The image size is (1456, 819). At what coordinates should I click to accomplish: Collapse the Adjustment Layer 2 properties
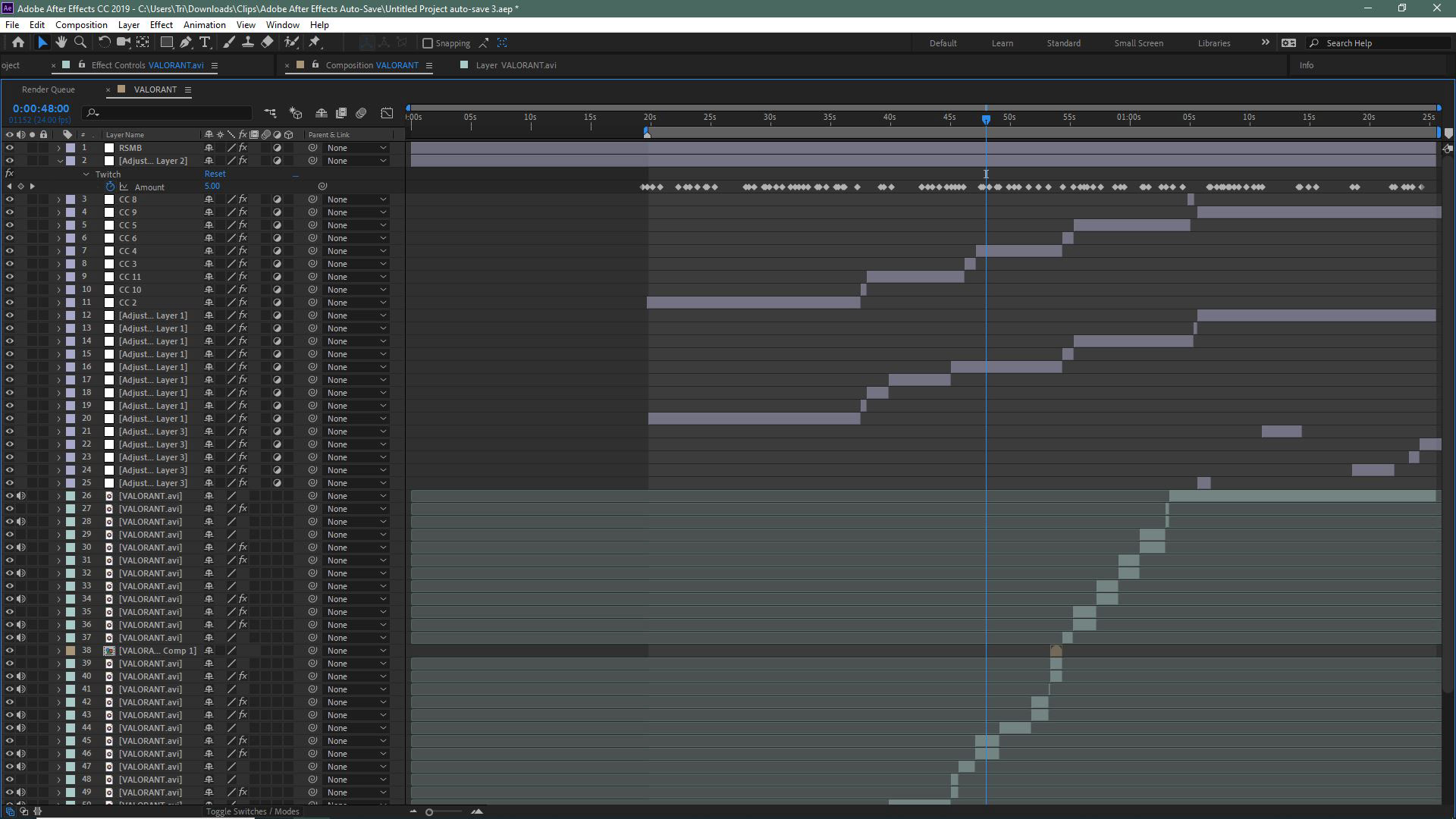point(59,161)
